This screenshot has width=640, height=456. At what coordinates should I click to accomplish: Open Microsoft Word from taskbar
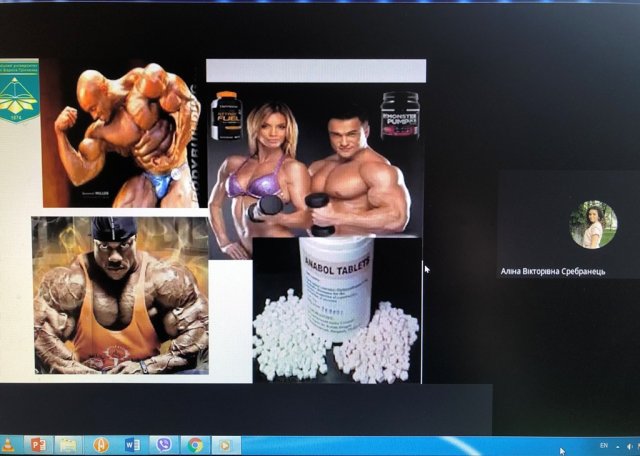click(132, 445)
